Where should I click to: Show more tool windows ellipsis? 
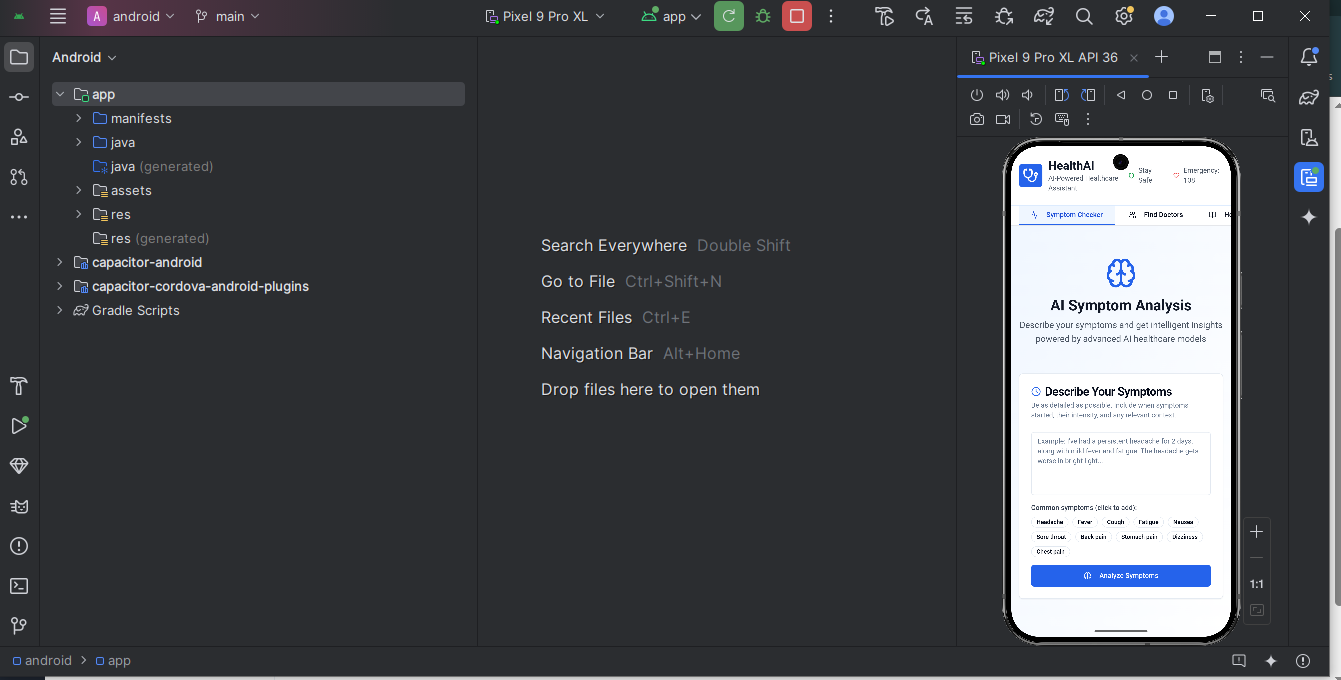point(19,217)
